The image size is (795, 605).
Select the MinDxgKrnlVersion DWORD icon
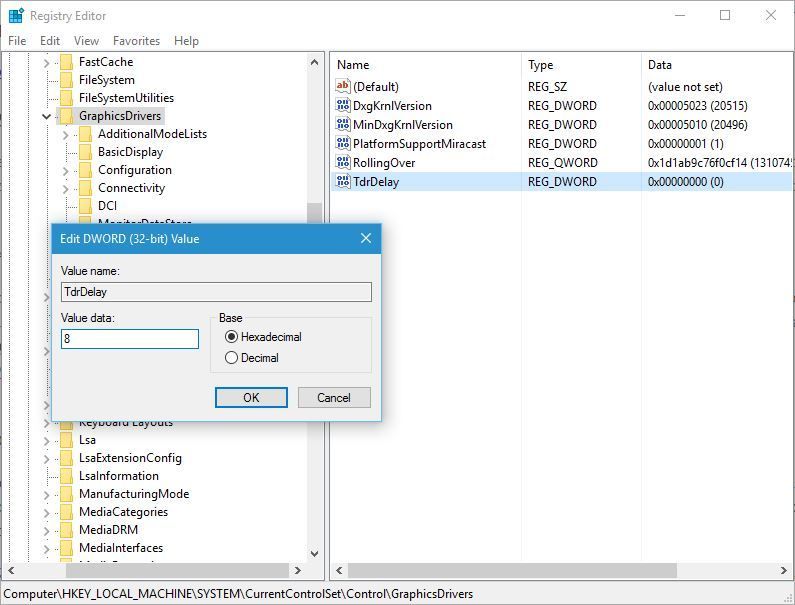pyautogui.click(x=343, y=124)
